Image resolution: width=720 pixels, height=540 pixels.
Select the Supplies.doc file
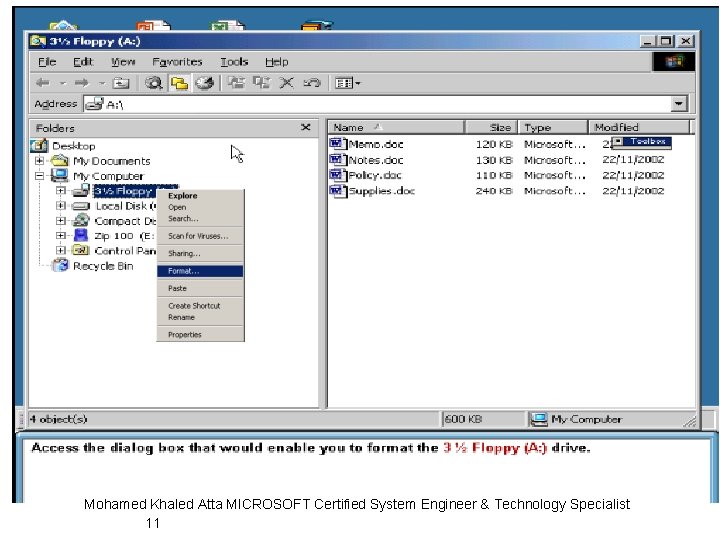382,191
